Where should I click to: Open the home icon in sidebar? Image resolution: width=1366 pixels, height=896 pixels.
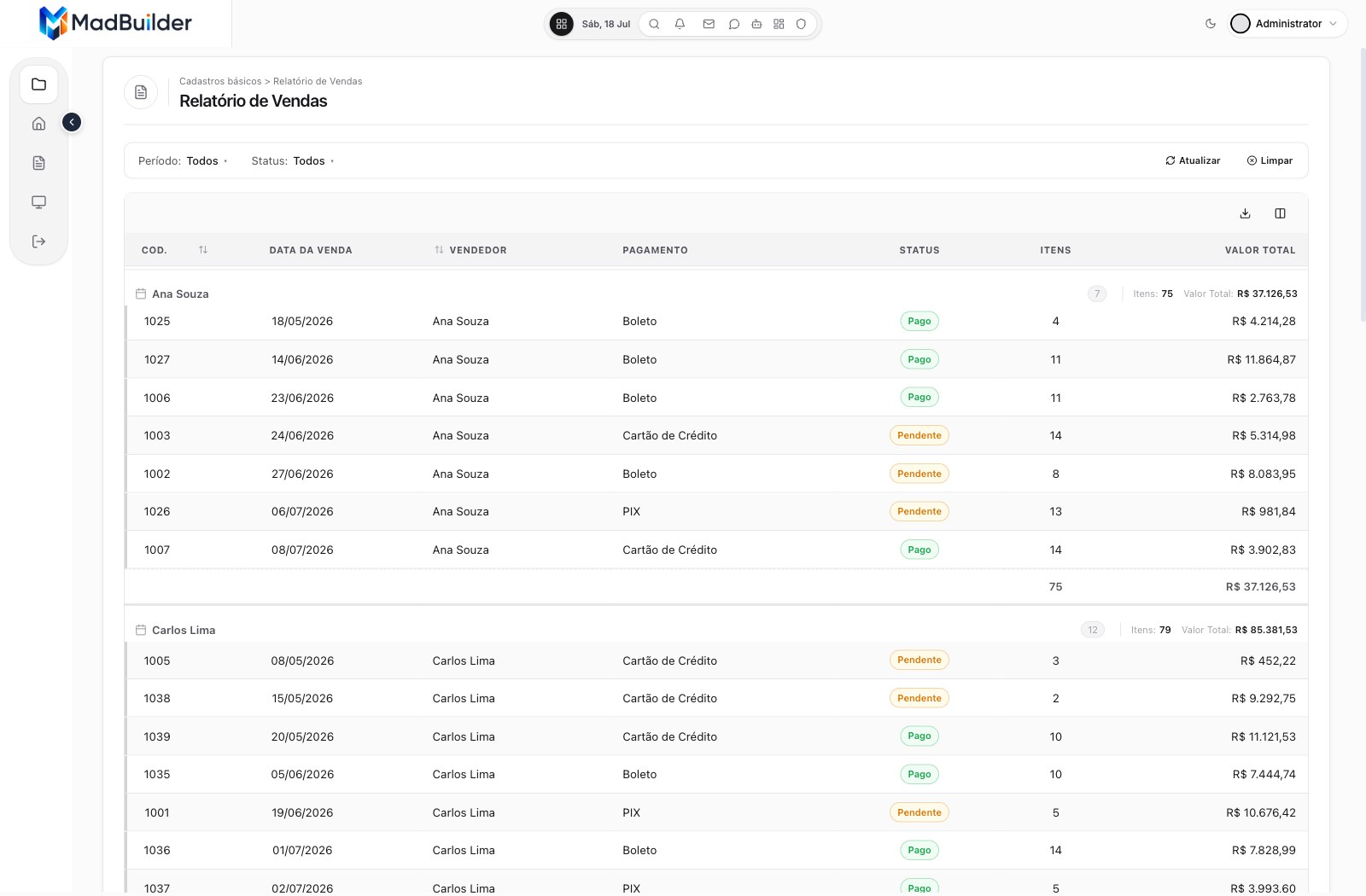pos(38,124)
